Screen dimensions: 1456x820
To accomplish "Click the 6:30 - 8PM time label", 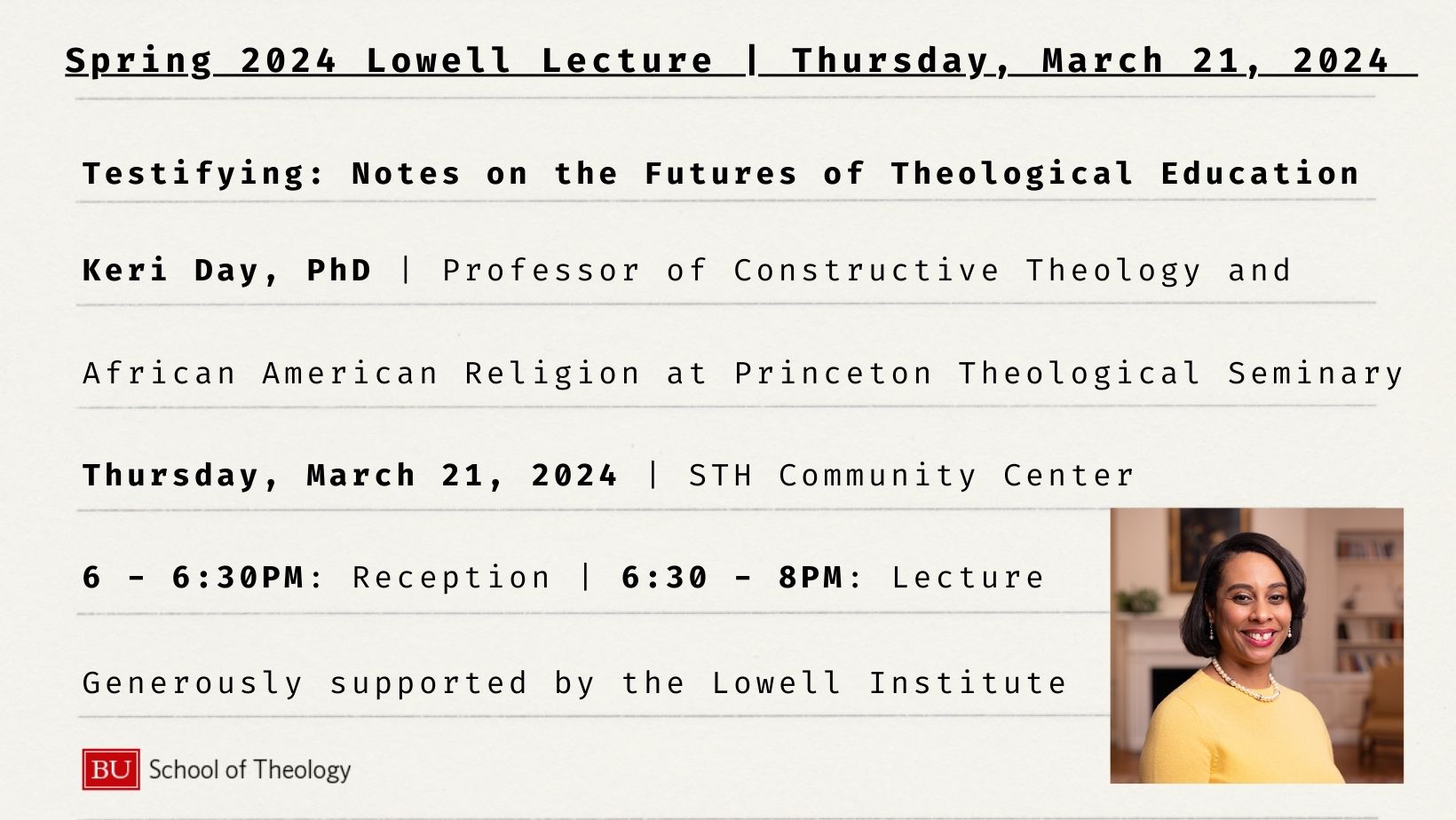I will pyautogui.click(x=732, y=578).
